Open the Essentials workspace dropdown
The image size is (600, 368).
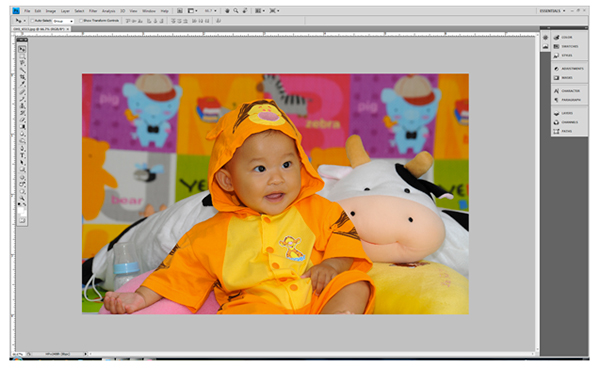pyautogui.click(x=552, y=11)
